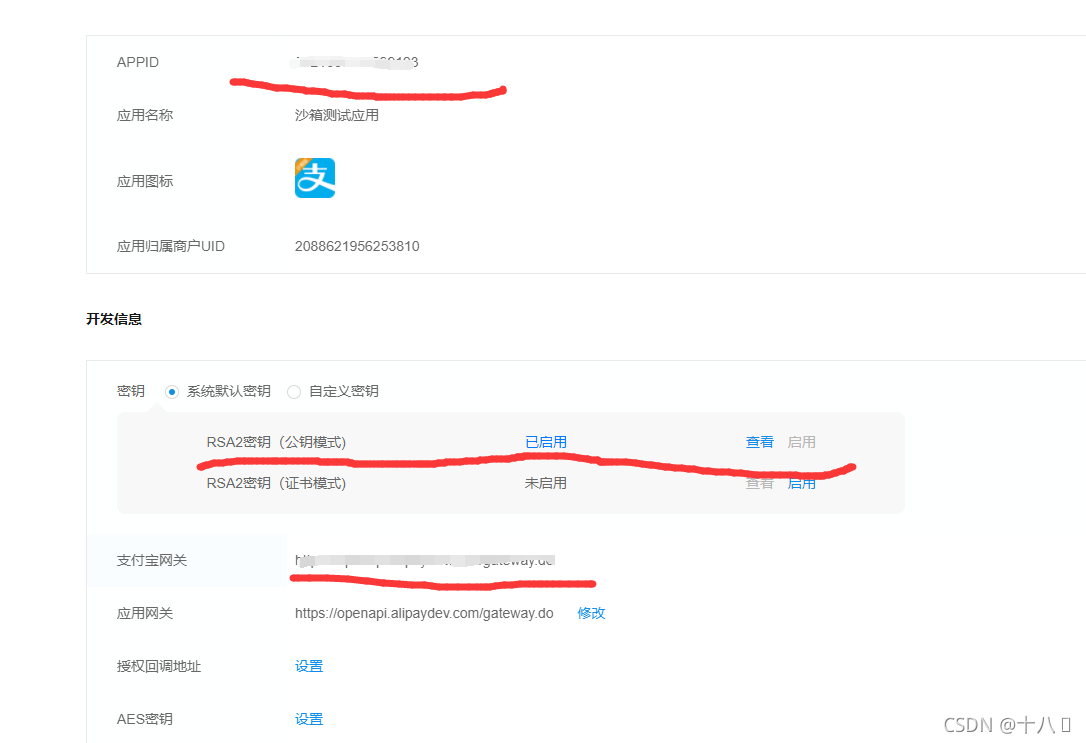Set the 授权回调地址 with 设置
Screen dimensions: 1086x743
coord(309,666)
